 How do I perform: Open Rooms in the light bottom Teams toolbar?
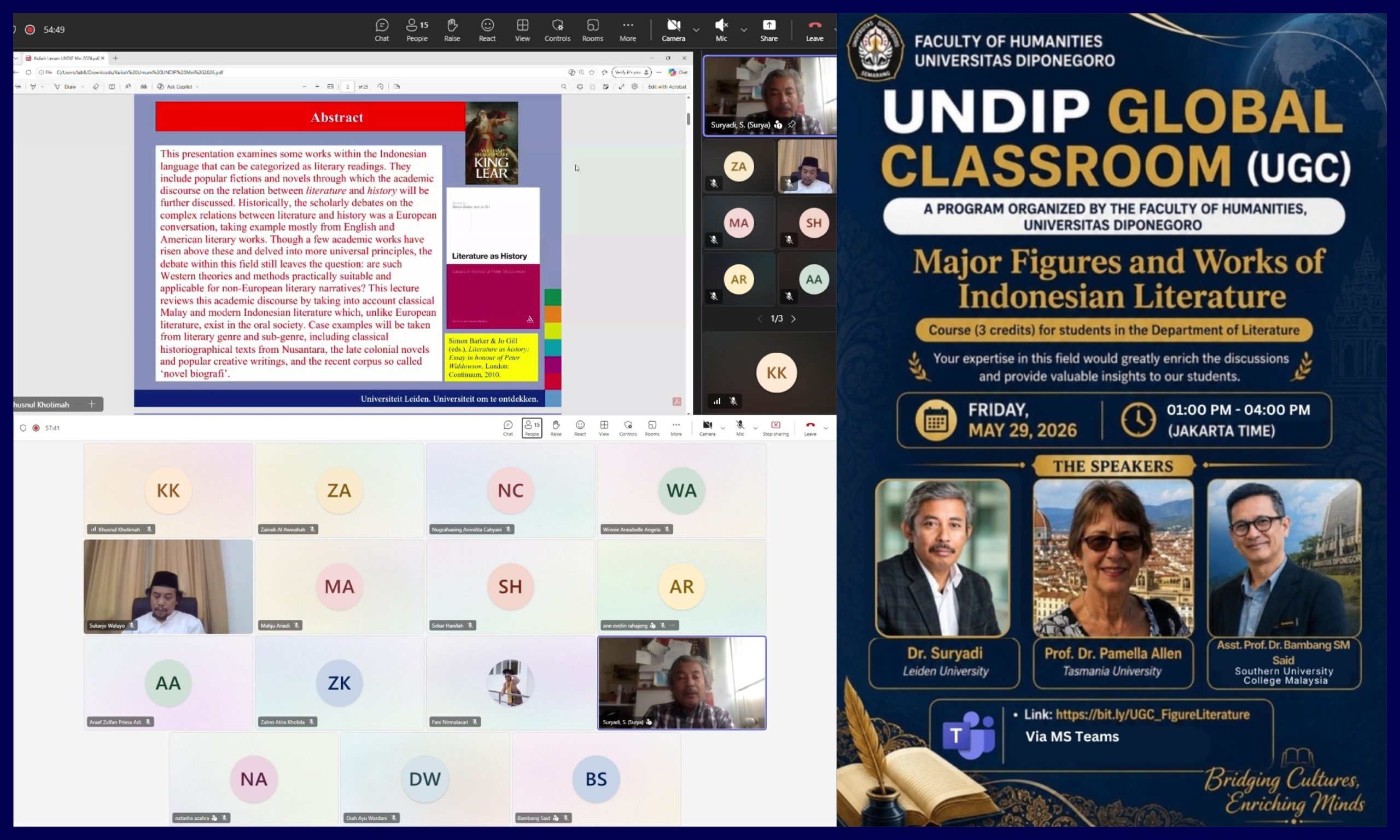(x=652, y=428)
